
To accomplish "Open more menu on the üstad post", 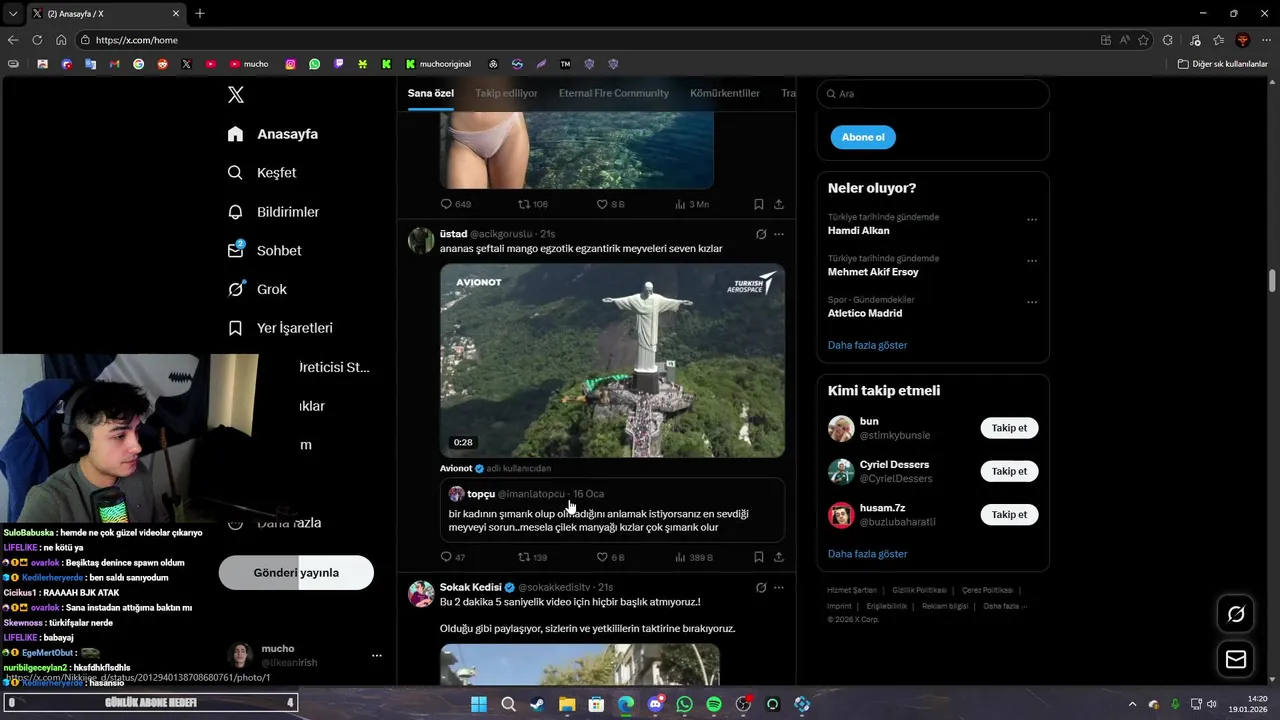I will pos(779,234).
